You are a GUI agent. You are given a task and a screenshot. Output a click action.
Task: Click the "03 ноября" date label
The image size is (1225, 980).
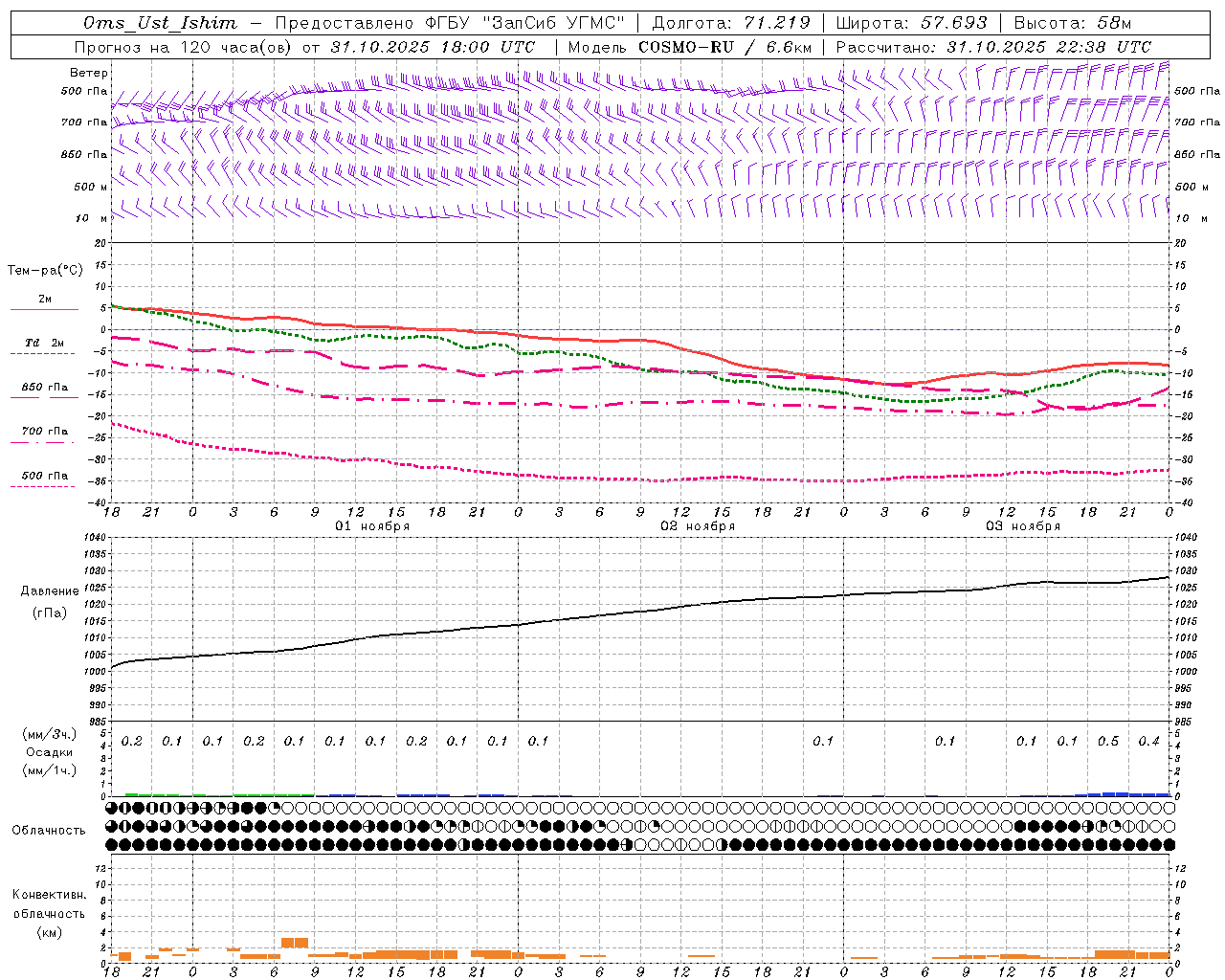pyautogui.click(x=1023, y=526)
